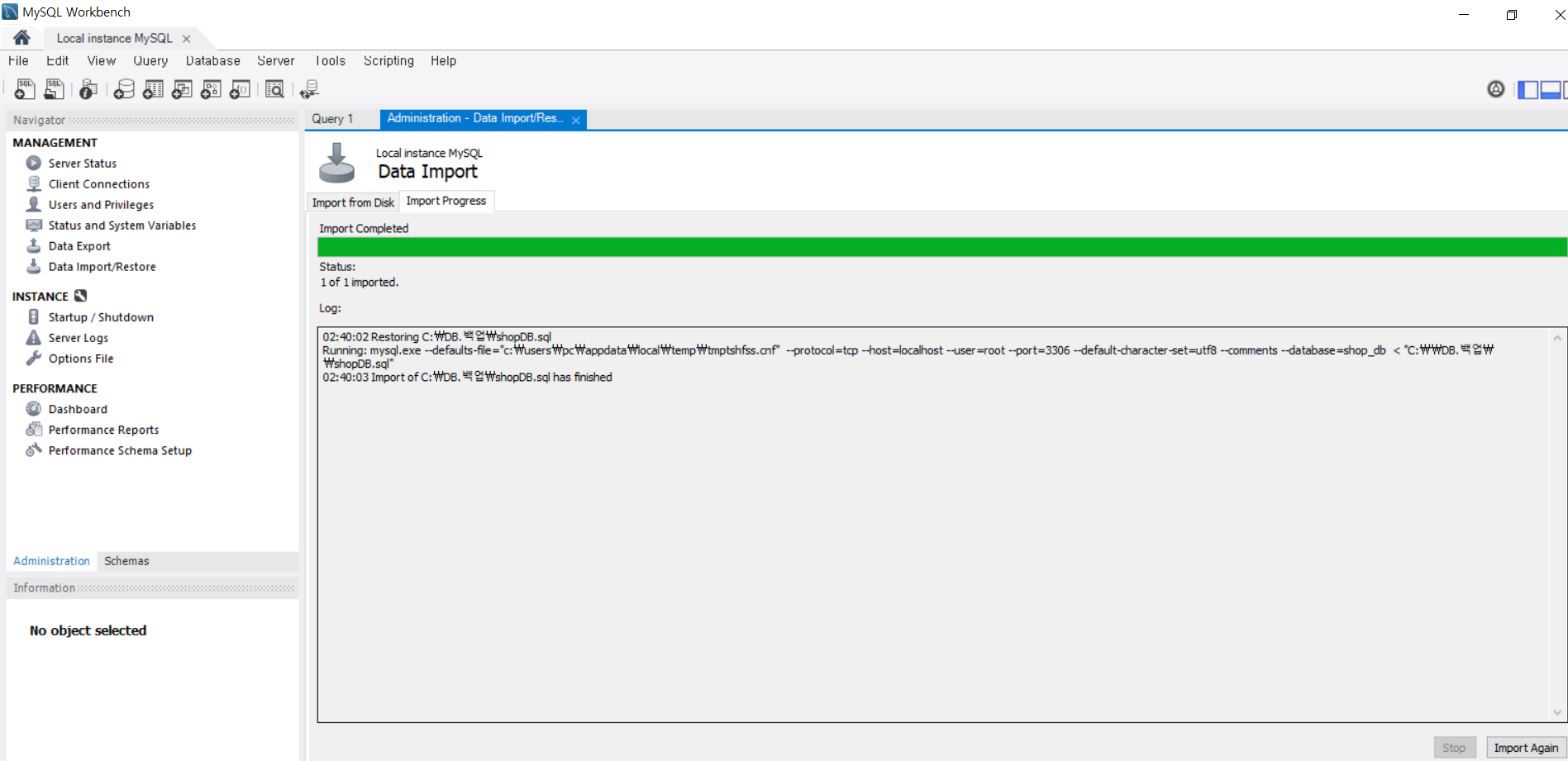Click the 'has finished' log line
Viewport: 1568px width, 761px height.
click(467, 377)
